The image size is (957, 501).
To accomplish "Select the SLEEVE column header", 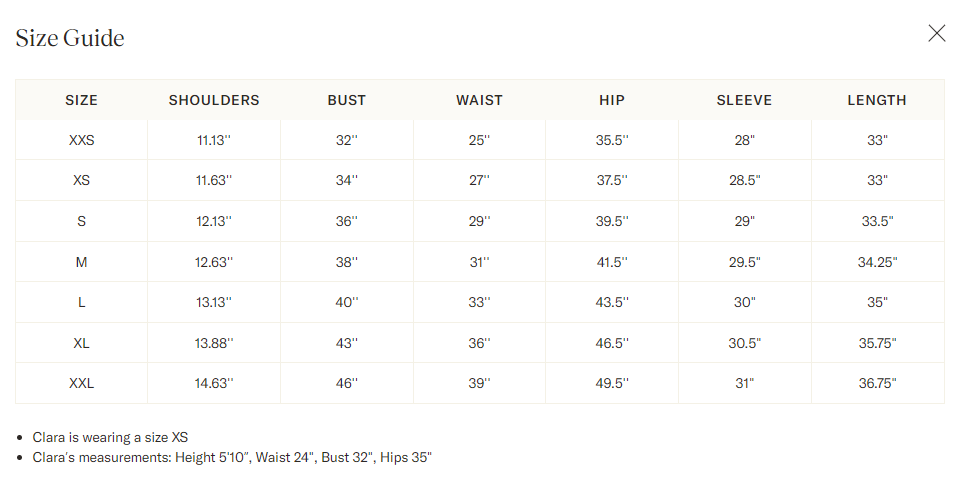I will 744,100.
